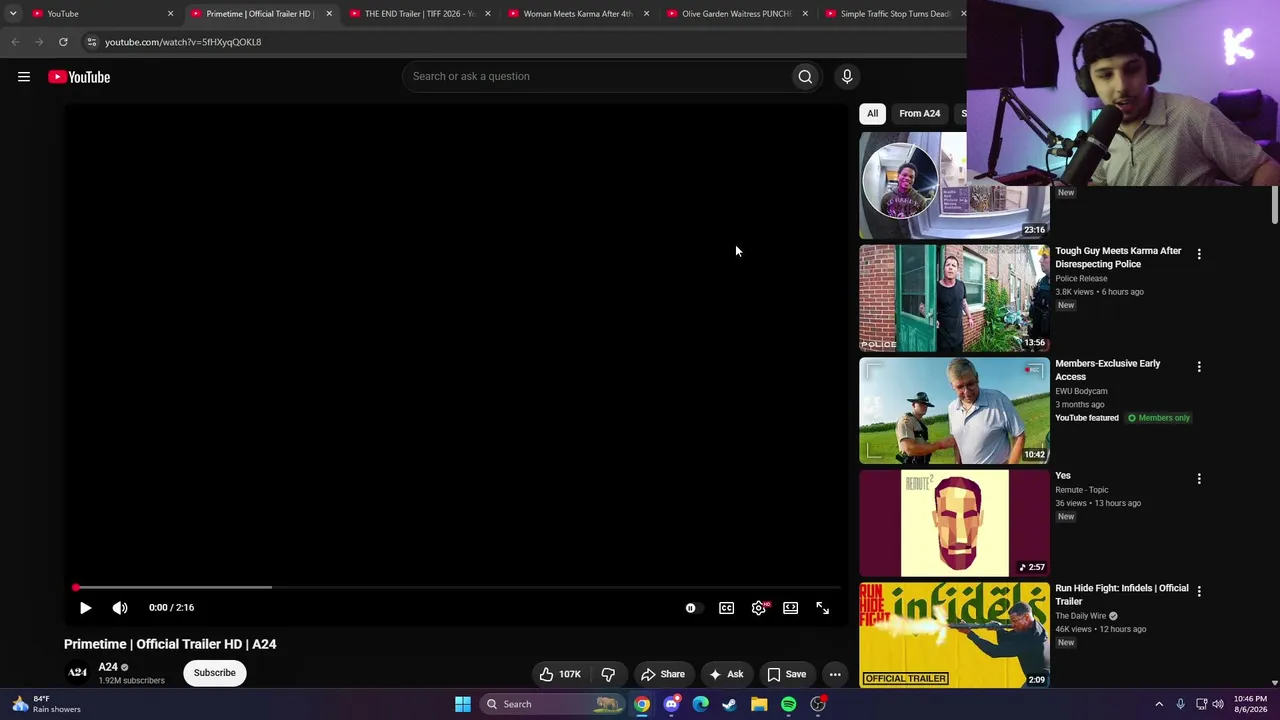The width and height of the screenshot is (1280, 720).
Task: Switch to the YouTube browser tab
Action: (100, 14)
